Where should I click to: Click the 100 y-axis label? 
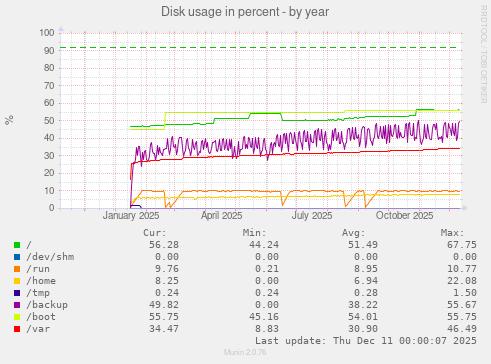point(47,33)
